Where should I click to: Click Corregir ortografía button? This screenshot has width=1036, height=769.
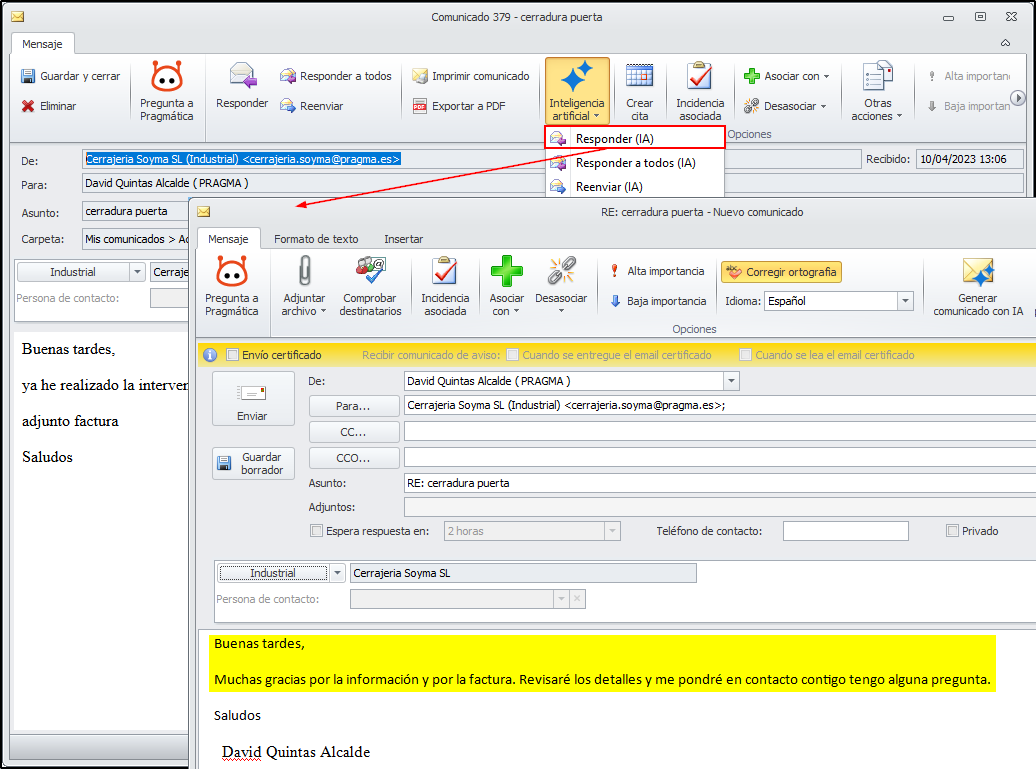point(782,272)
